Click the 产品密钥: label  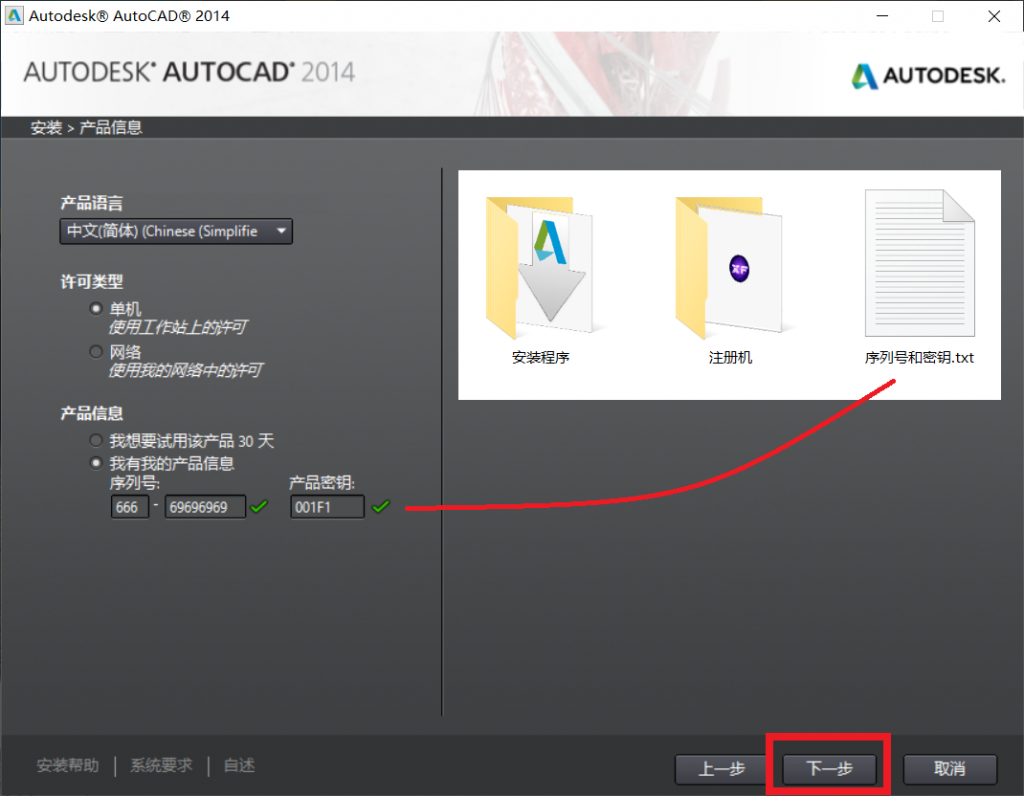[x=322, y=483]
